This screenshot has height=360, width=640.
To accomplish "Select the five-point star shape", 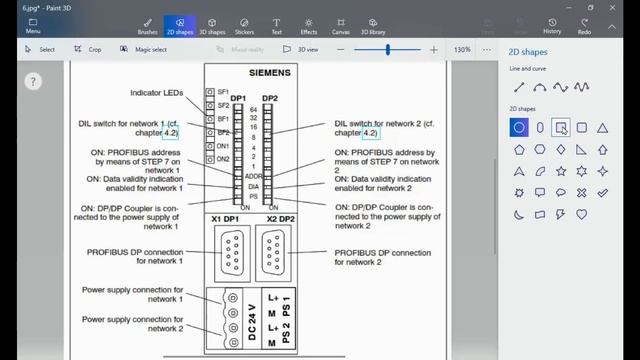I will pyautogui.click(x=561, y=171).
